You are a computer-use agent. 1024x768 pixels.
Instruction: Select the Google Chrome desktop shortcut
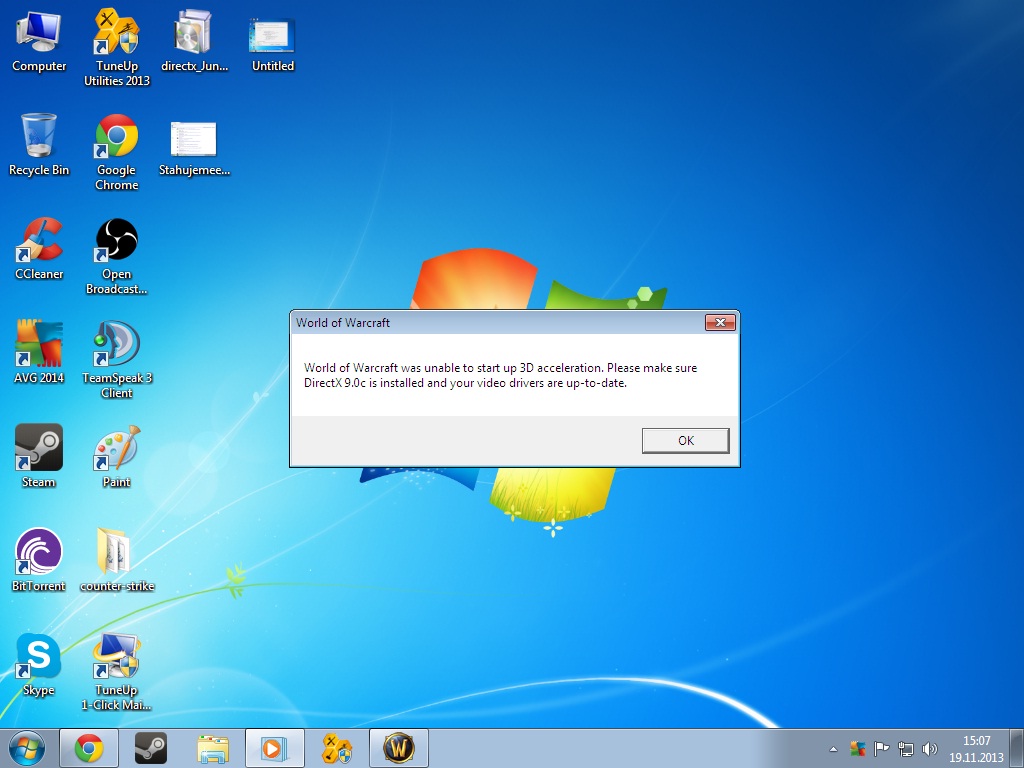coord(117,152)
